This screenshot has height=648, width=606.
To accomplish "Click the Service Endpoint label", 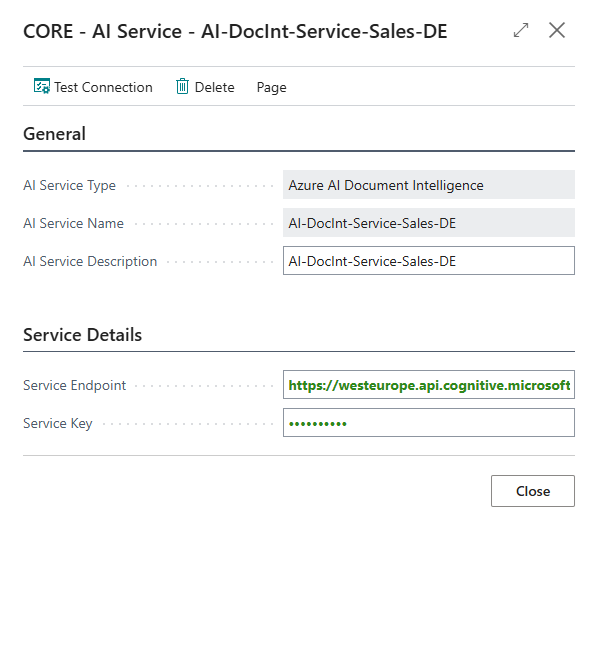I will pyautogui.click(x=74, y=386).
